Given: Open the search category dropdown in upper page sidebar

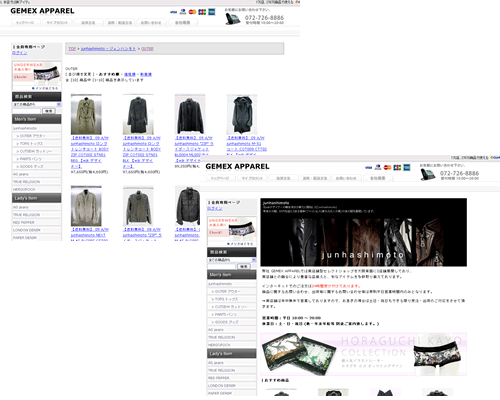Looking at the screenshot, I should coord(37,104).
